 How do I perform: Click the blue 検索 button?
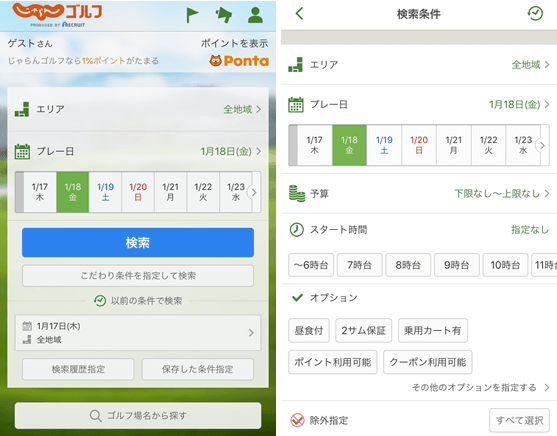pos(138,243)
